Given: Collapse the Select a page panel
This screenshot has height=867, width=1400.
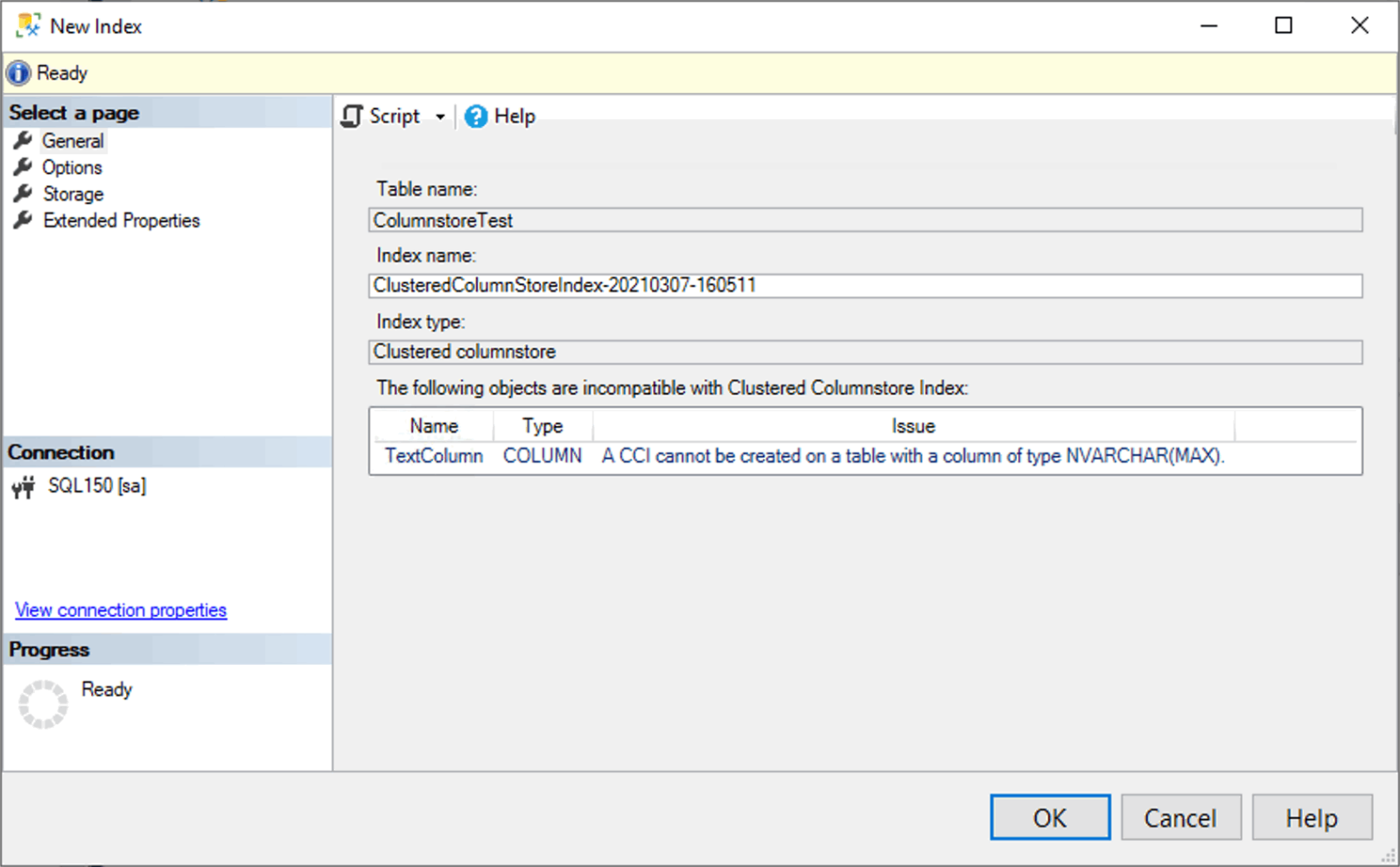Looking at the screenshot, I should point(166,112).
